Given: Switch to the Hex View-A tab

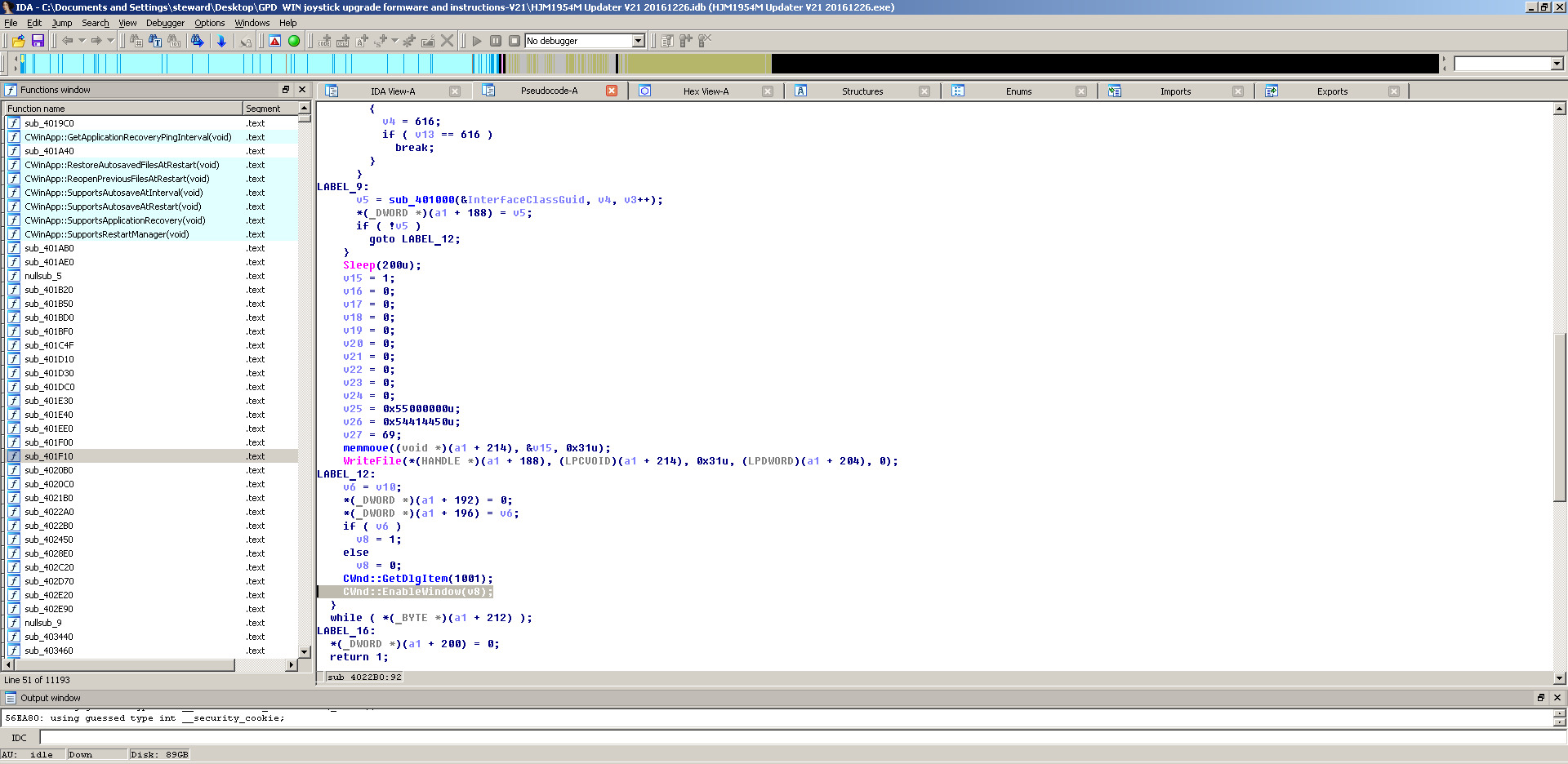Looking at the screenshot, I should tap(706, 91).
